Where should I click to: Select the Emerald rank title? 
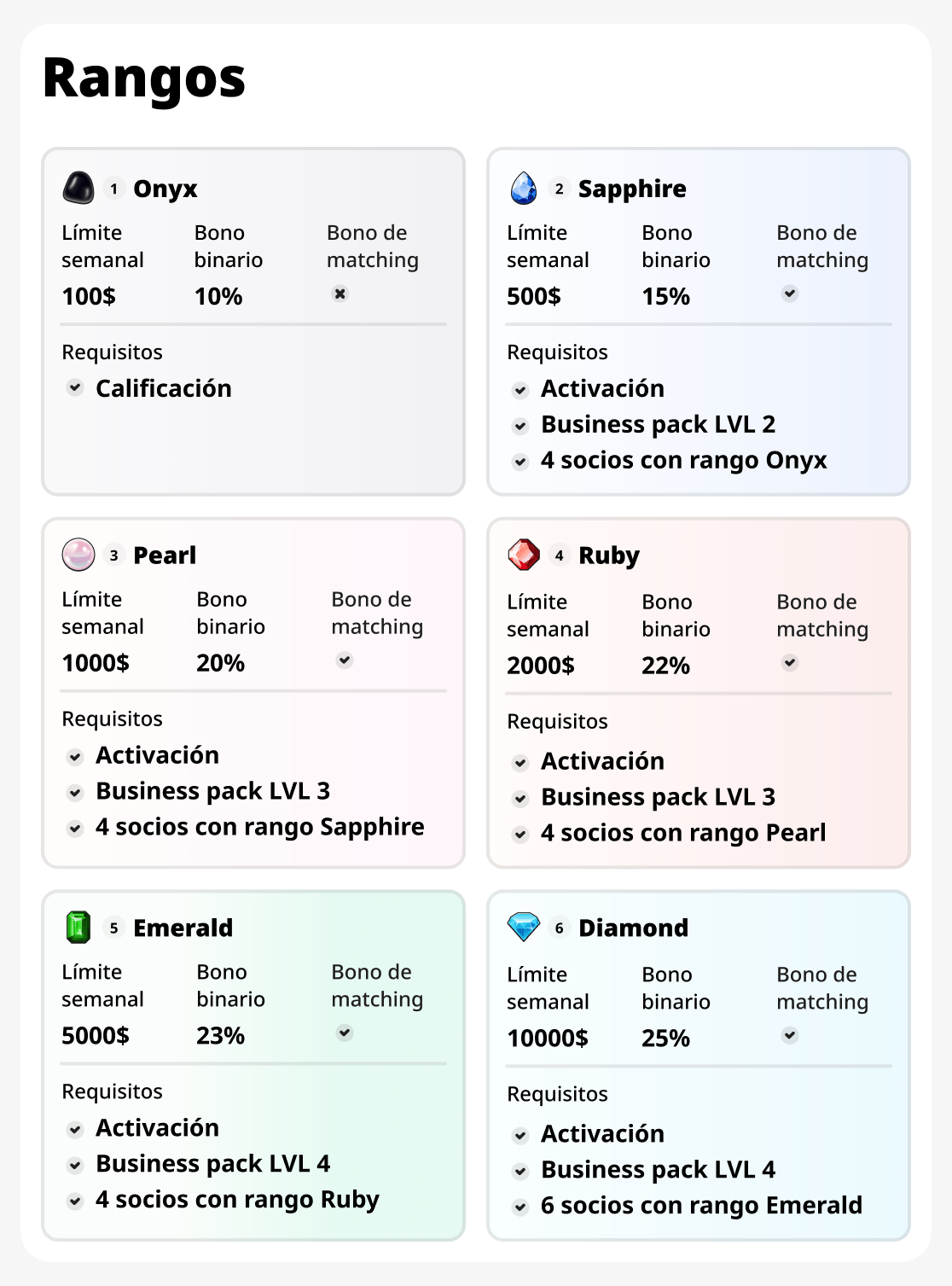coord(183,928)
